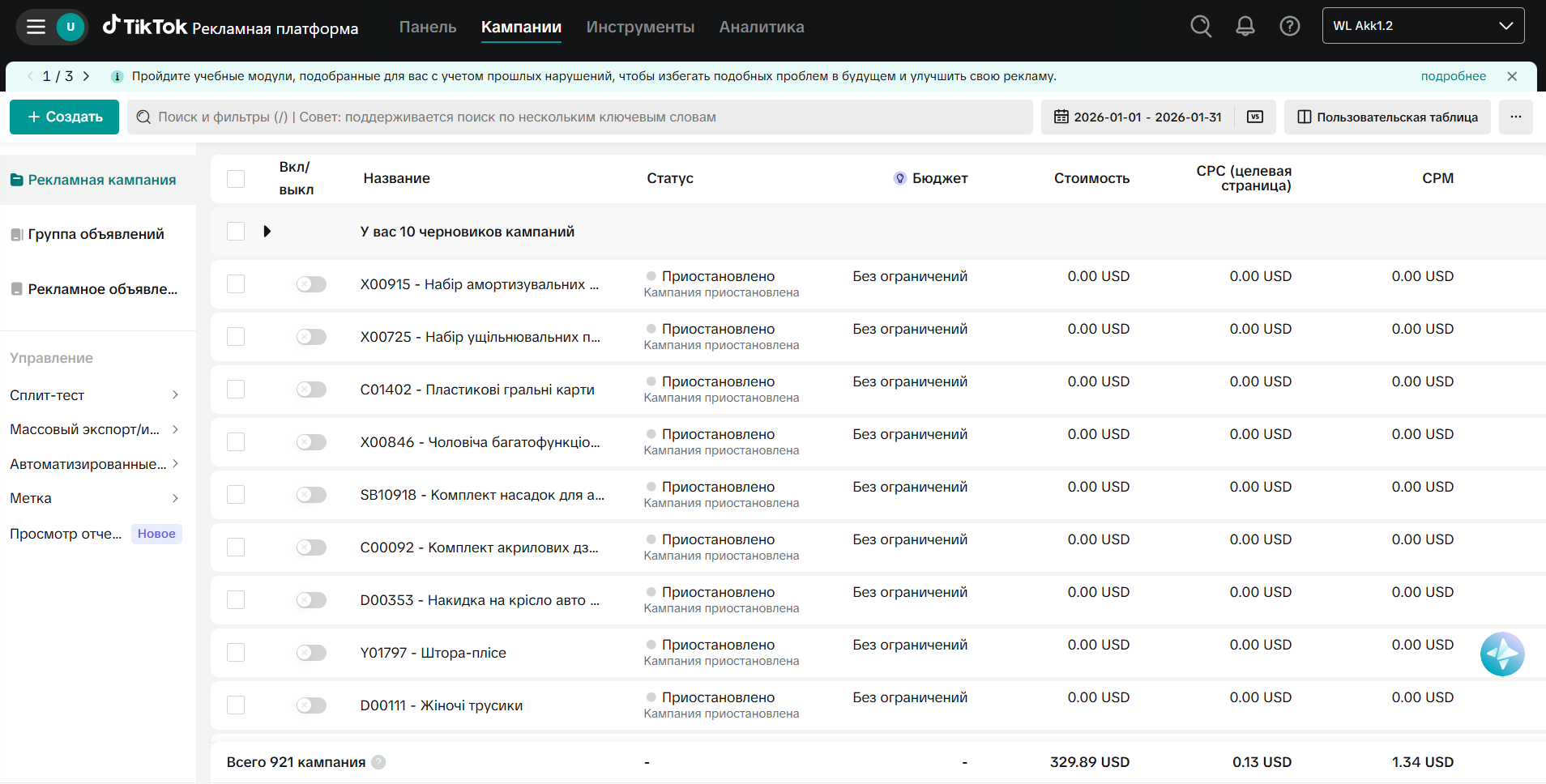The width and height of the screenshot is (1546, 784).
Task: Expand the campaign drafts row arrow
Action: 267,232
